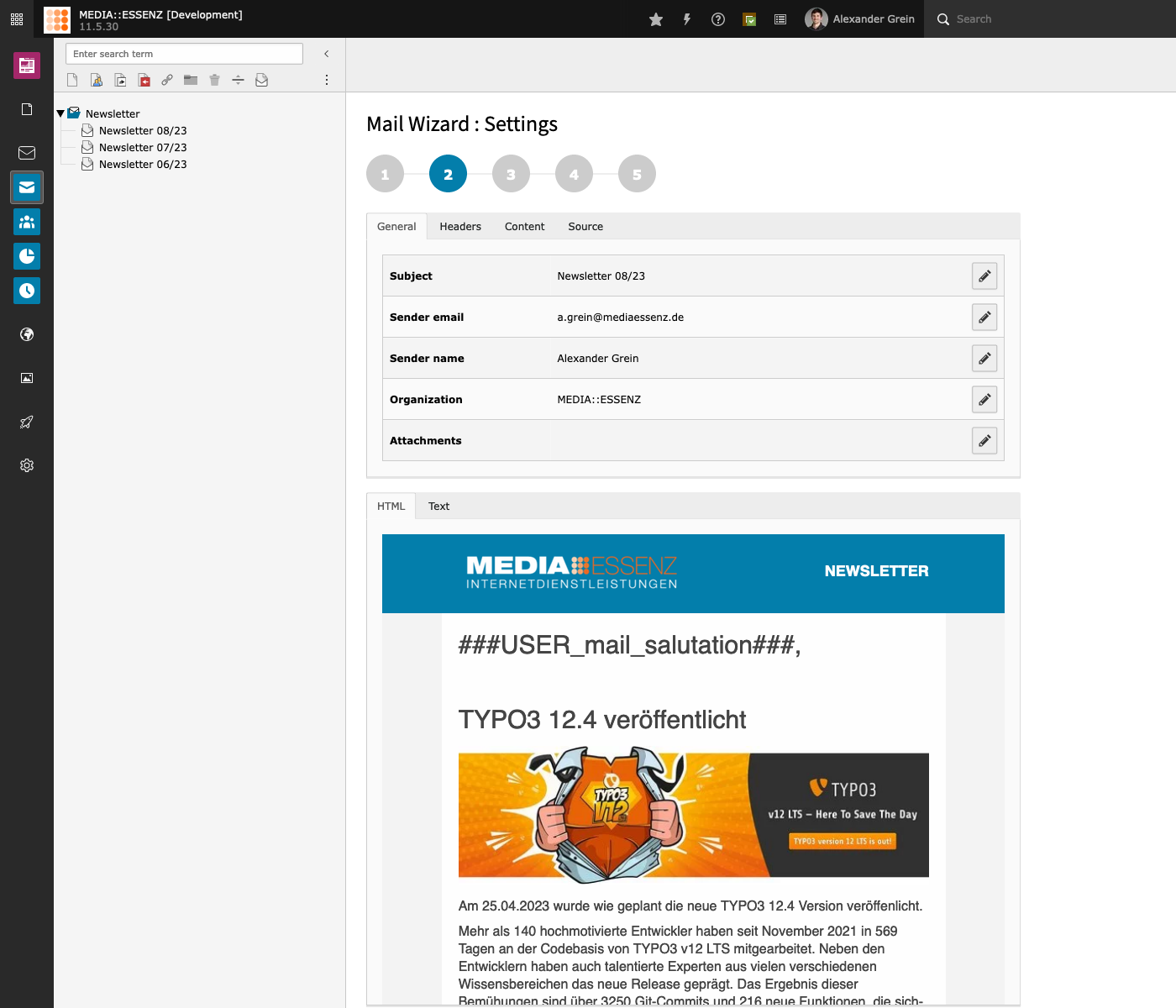Open the Filelist image module
The width and height of the screenshot is (1176, 1008).
coord(27,378)
